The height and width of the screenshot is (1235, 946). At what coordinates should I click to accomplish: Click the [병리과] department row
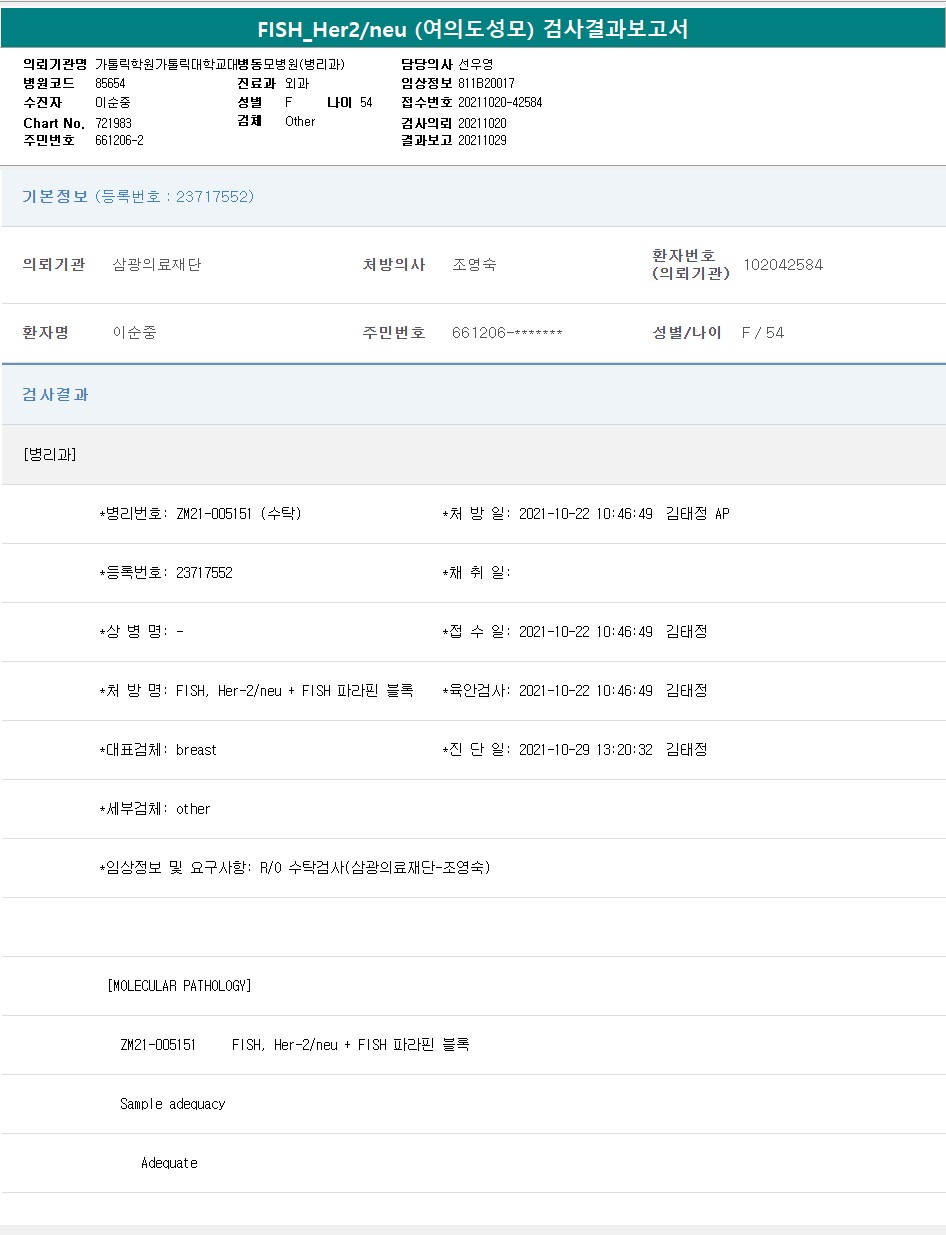point(50,455)
